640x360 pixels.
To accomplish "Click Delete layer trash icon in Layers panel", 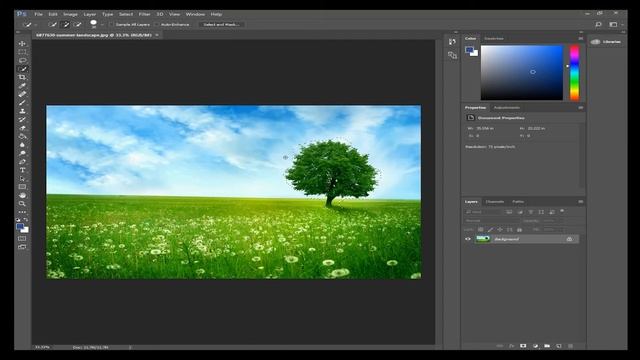I will (571, 346).
